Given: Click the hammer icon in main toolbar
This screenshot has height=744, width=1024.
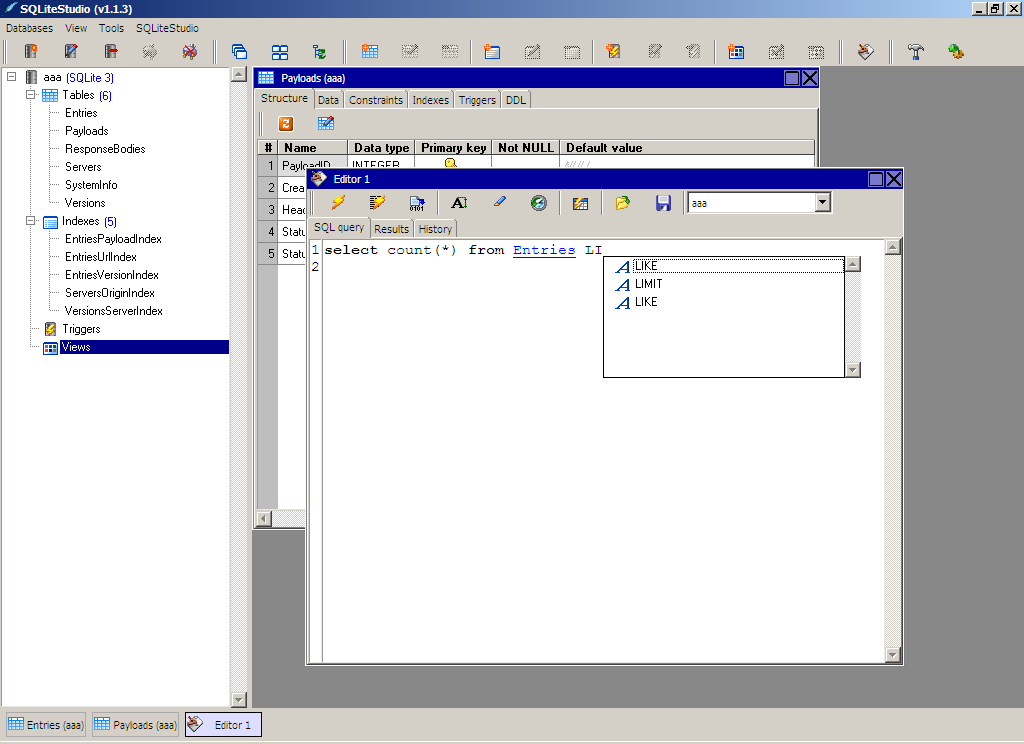Looking at the screenshot, I should point(915,51).
